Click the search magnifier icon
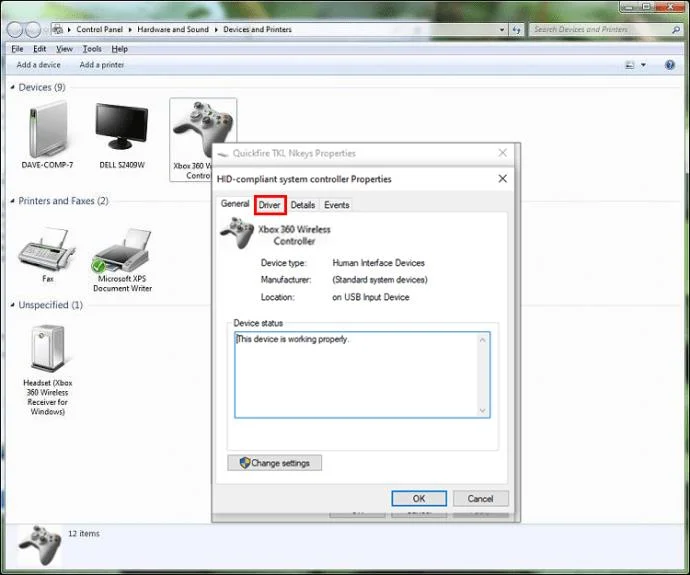This screenshot has width=690, height=575. [x=676, y=29]
